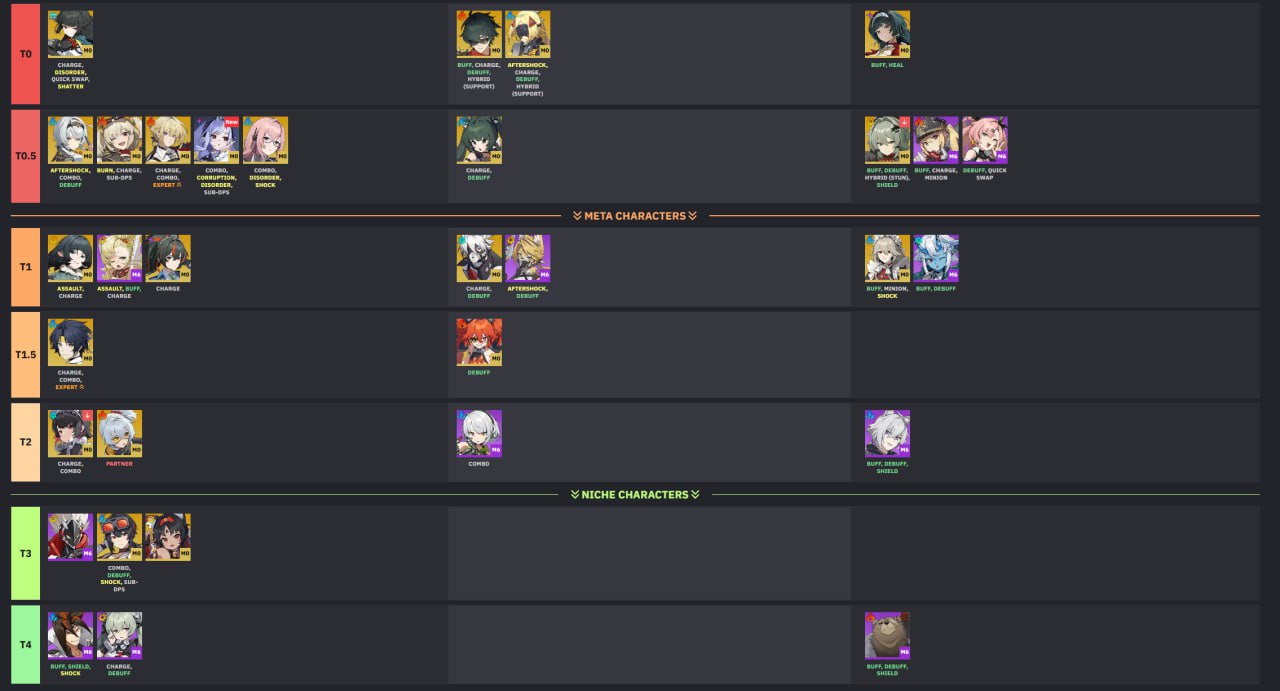Collapse the Meta Characters section header

[634, 216]
